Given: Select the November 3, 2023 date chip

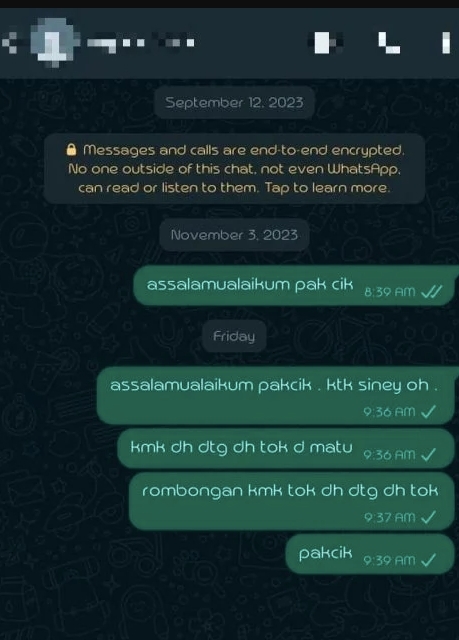Looking at the screenshot, I should coord(234,235).
